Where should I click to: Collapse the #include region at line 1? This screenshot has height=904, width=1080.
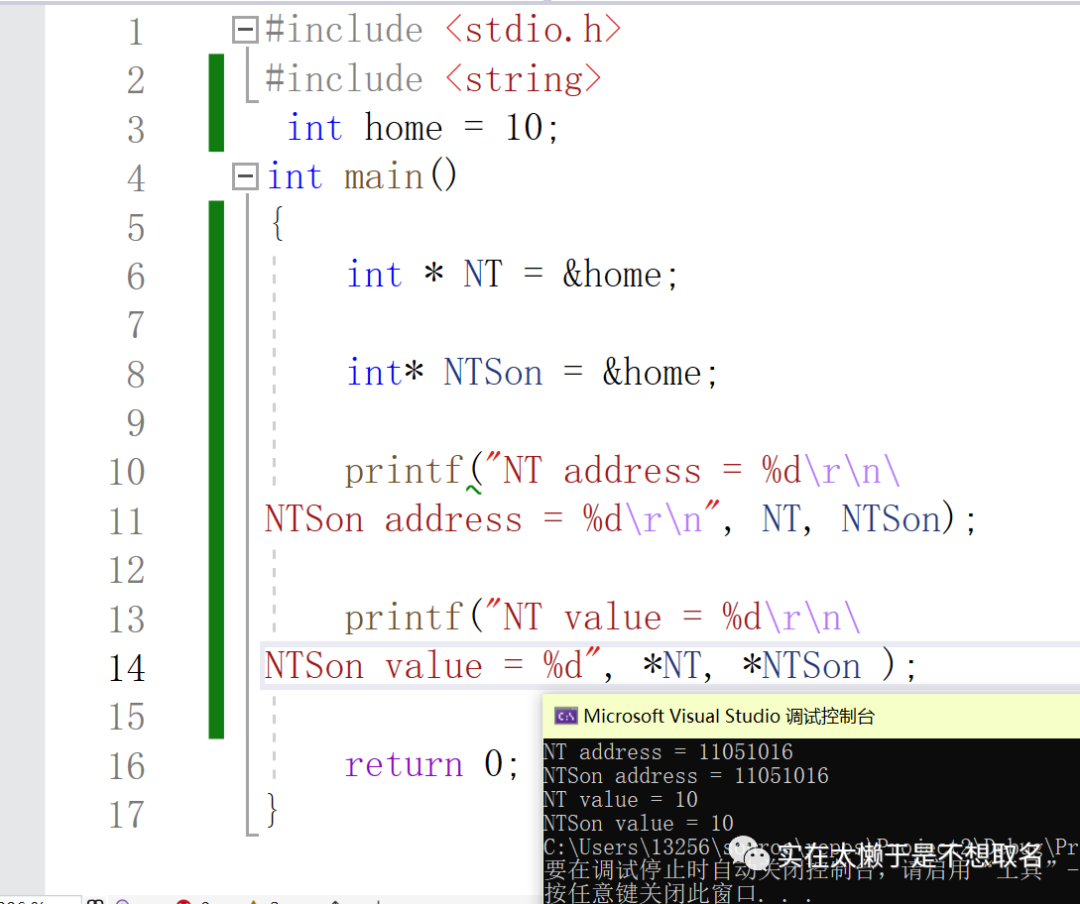pyautogui.click(x=245, y=31)
